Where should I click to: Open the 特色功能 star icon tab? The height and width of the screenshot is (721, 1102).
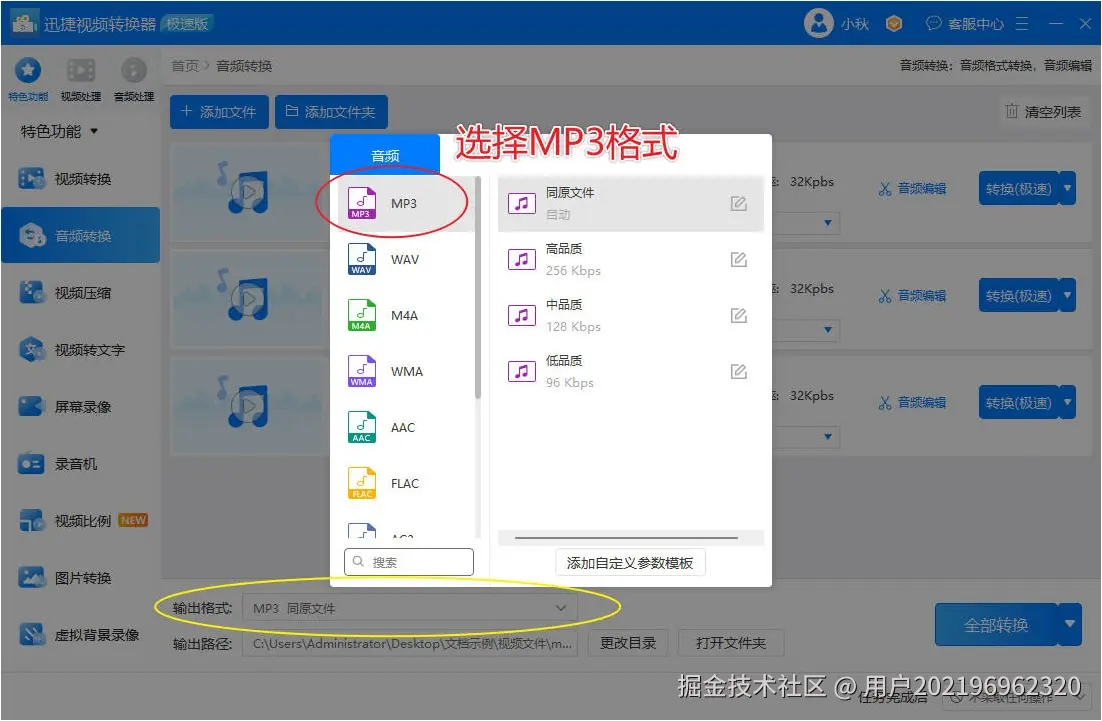tap(28, 79)
